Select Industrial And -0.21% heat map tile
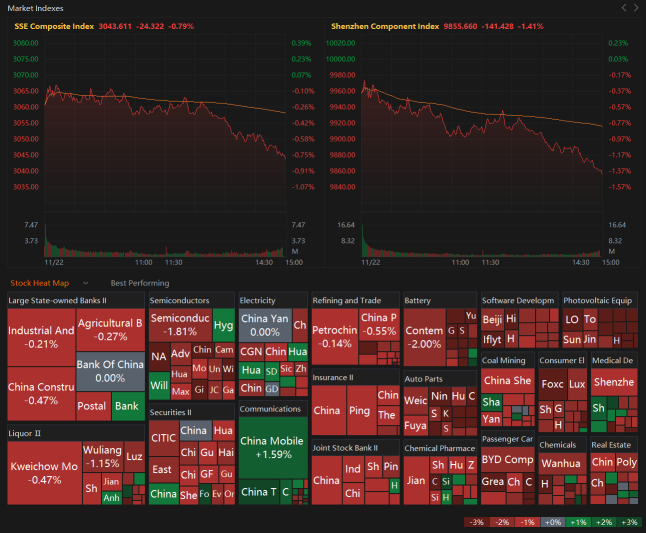The height and width of the screenshot is (533, 646). coord(41,337)
